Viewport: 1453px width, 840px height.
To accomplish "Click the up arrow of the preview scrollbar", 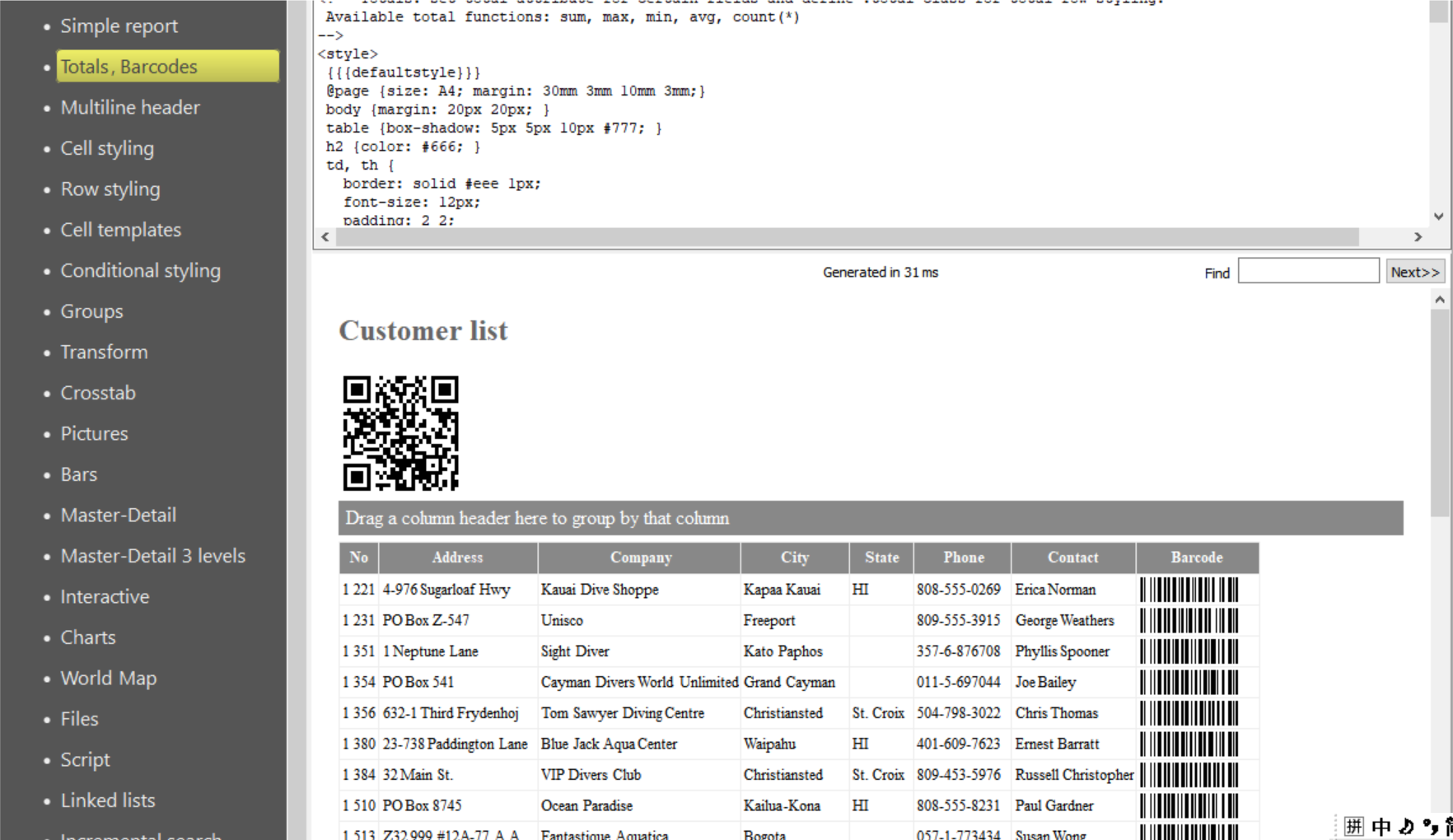I will tap(1441, 298).
